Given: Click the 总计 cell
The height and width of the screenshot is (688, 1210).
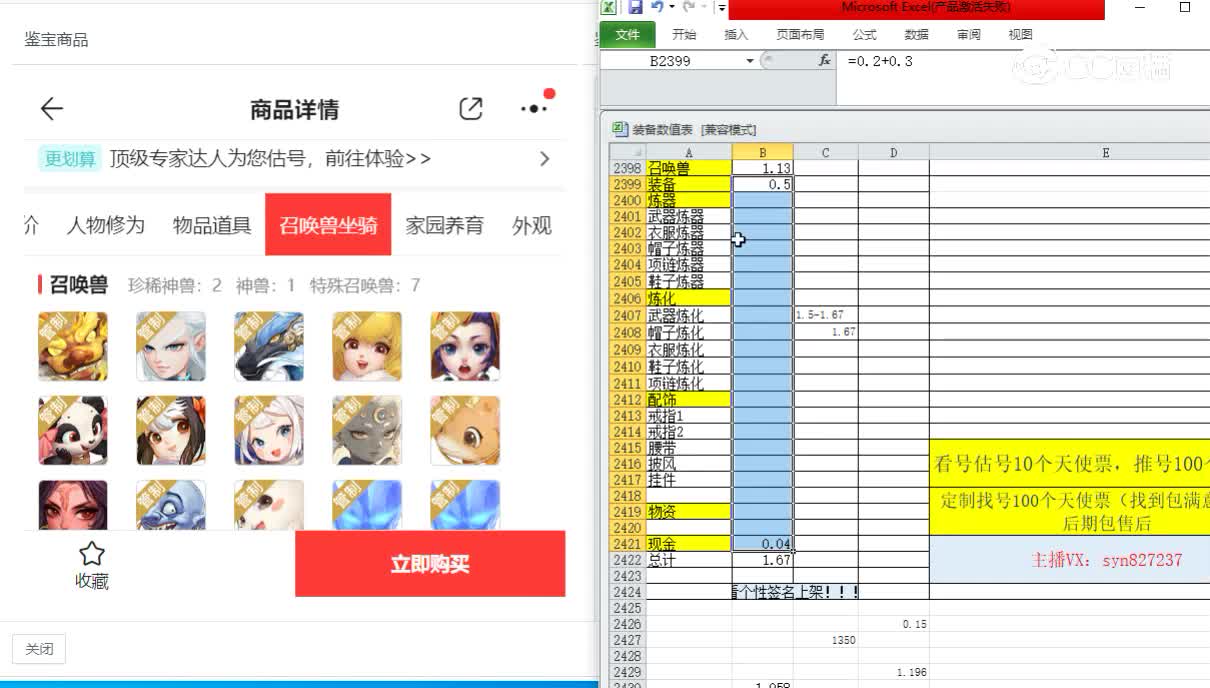Looking at the screenshot, I should pyautogui.click(x=689, y=560).
